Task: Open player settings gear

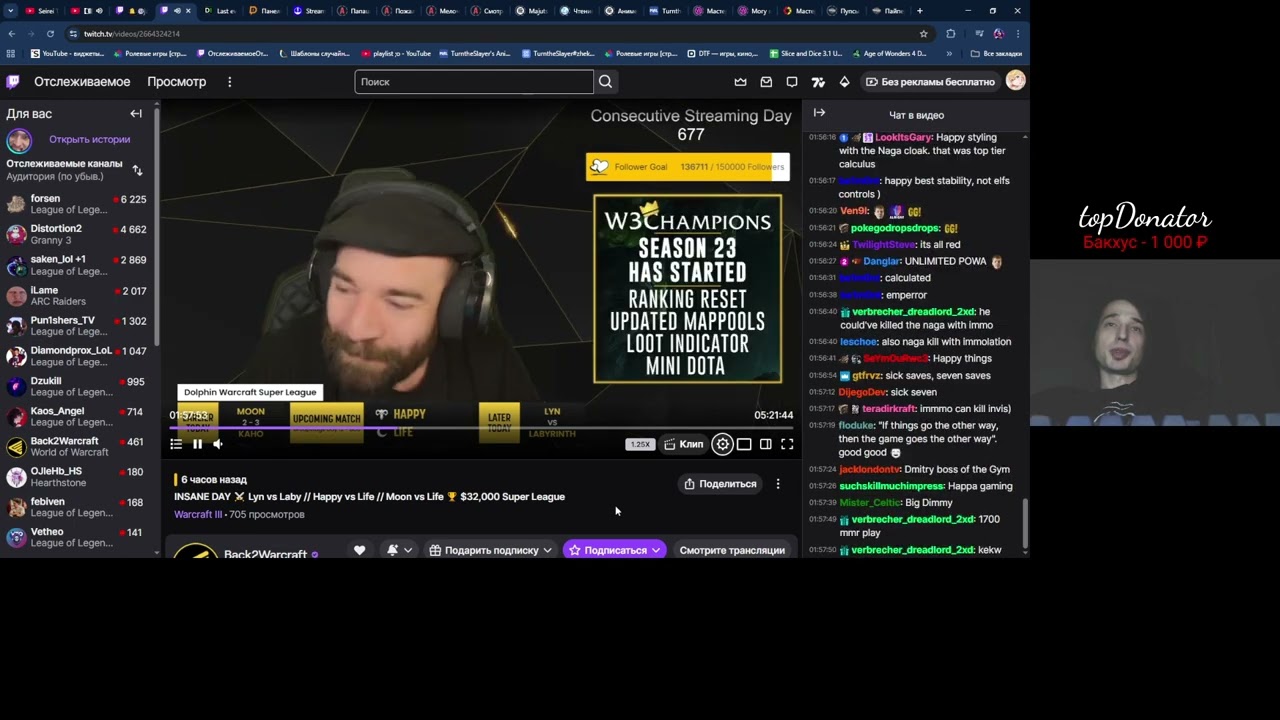Action: click(722, 444)
